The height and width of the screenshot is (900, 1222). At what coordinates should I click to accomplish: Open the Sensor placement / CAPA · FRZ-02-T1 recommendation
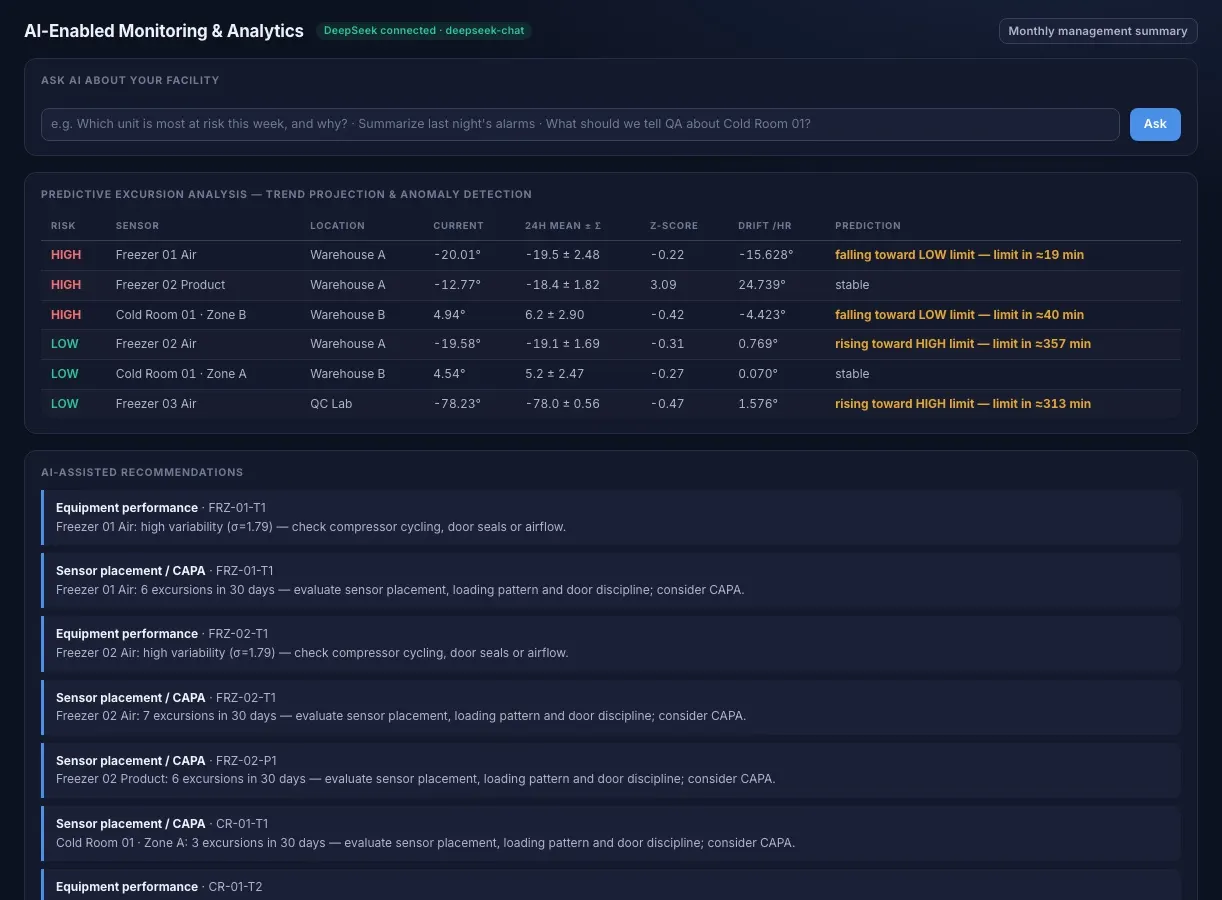point(611,707)
